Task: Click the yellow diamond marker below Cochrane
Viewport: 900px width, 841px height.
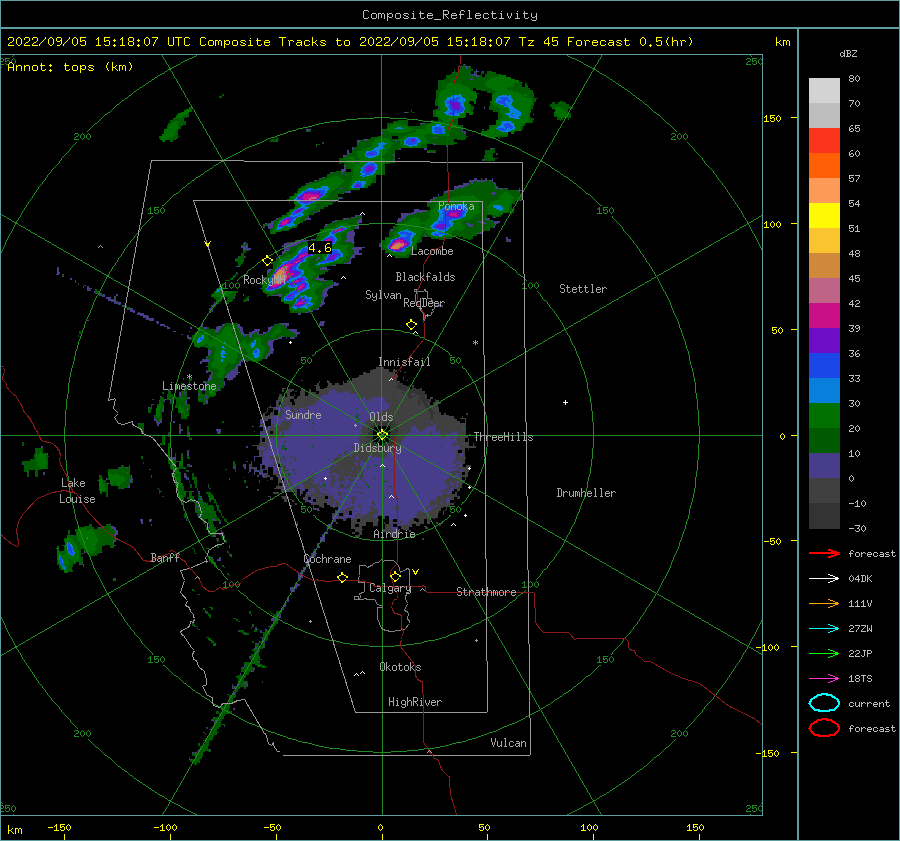Action: [x=343, y=578]
